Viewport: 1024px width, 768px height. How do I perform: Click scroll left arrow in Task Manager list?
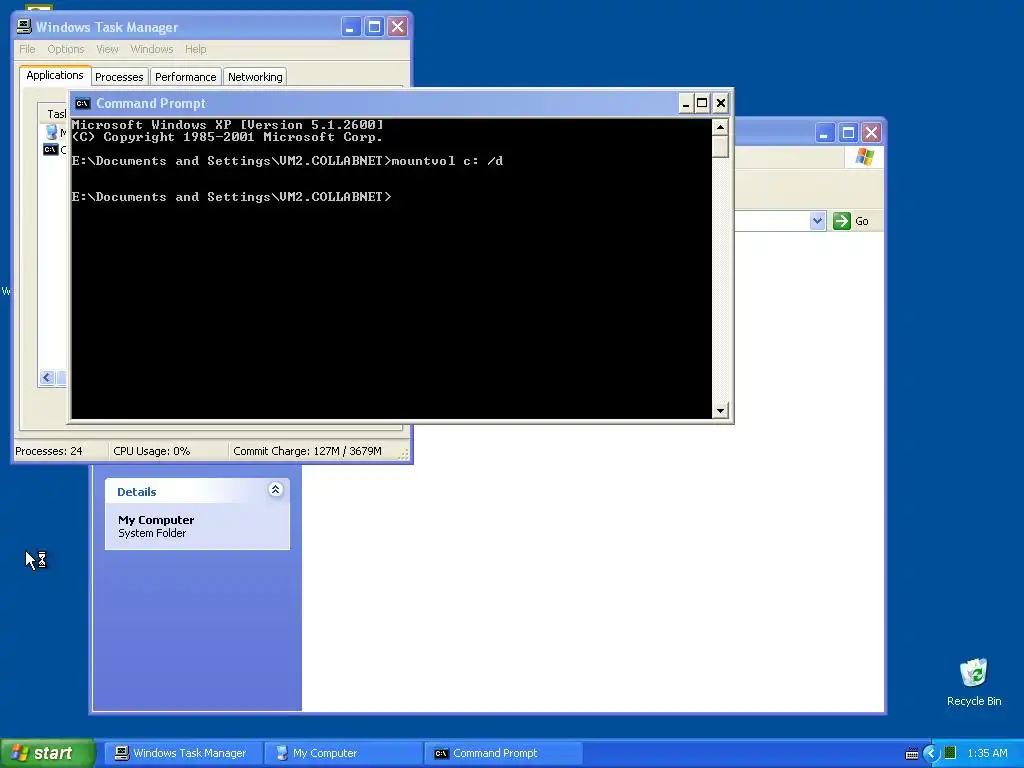(46, 377)
